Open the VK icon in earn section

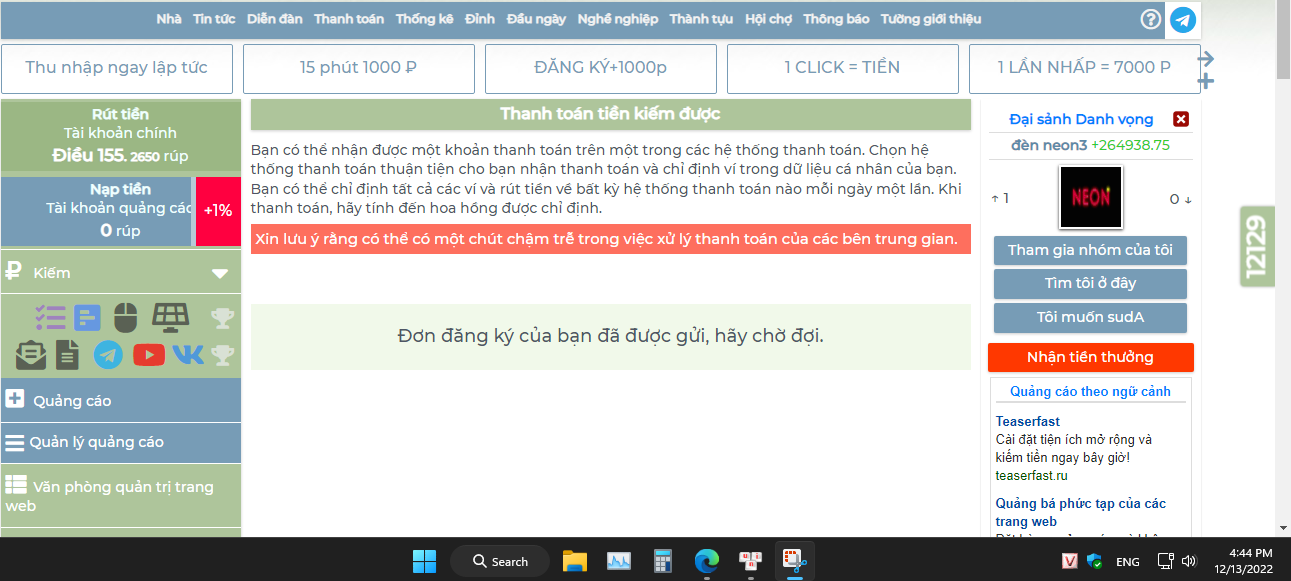[188, 354]
